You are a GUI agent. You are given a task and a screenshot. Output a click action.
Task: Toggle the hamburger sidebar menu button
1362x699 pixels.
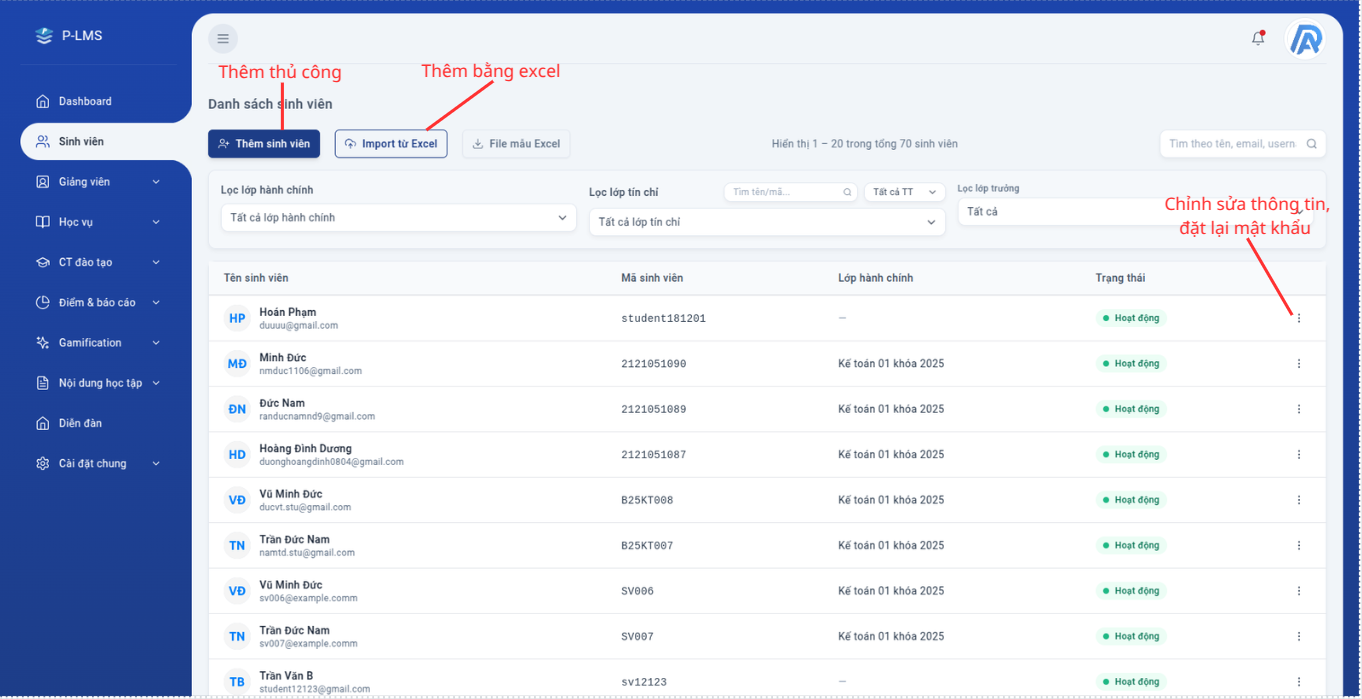[x=223, y=39]
